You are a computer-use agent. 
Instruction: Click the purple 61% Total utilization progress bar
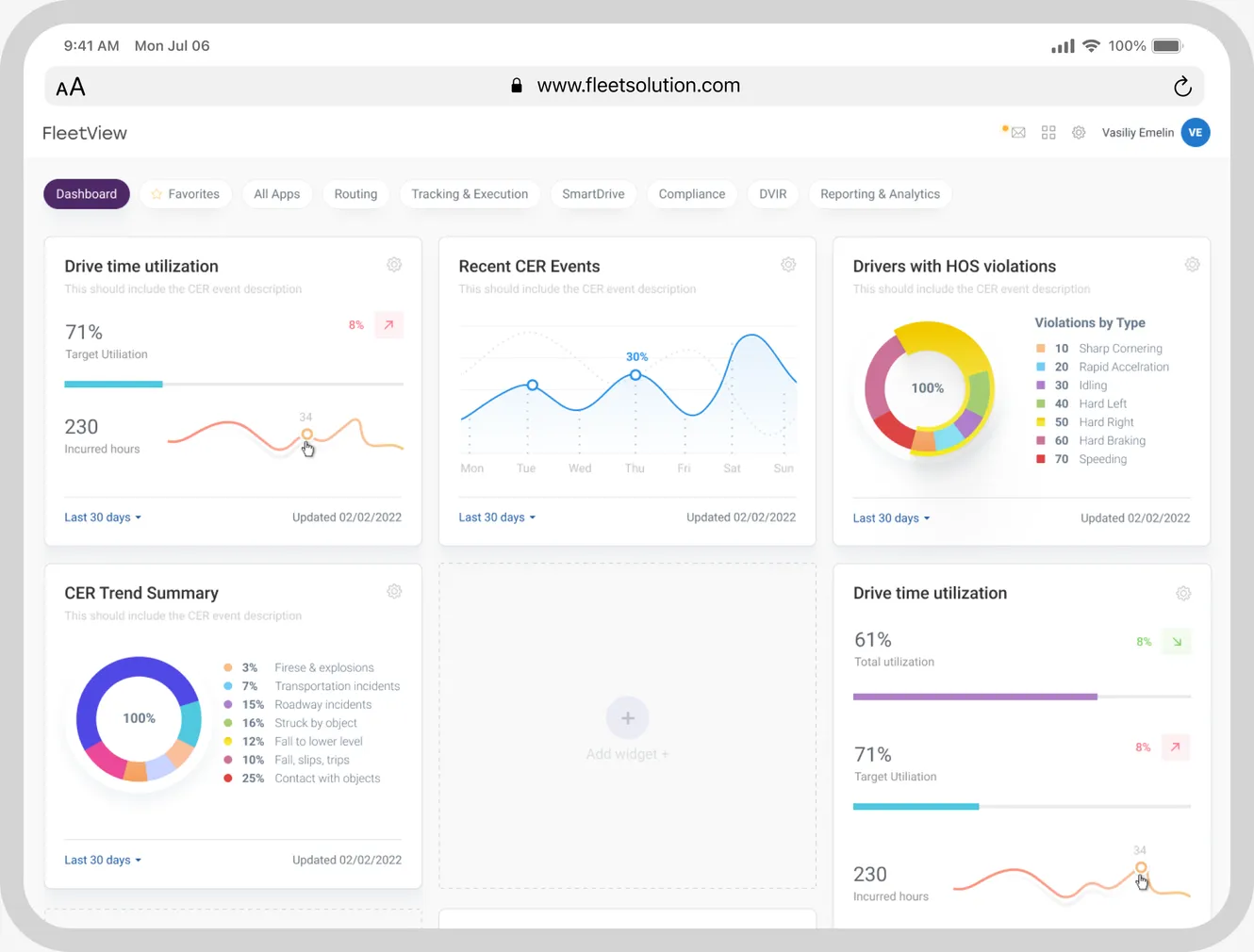point(975,697)
